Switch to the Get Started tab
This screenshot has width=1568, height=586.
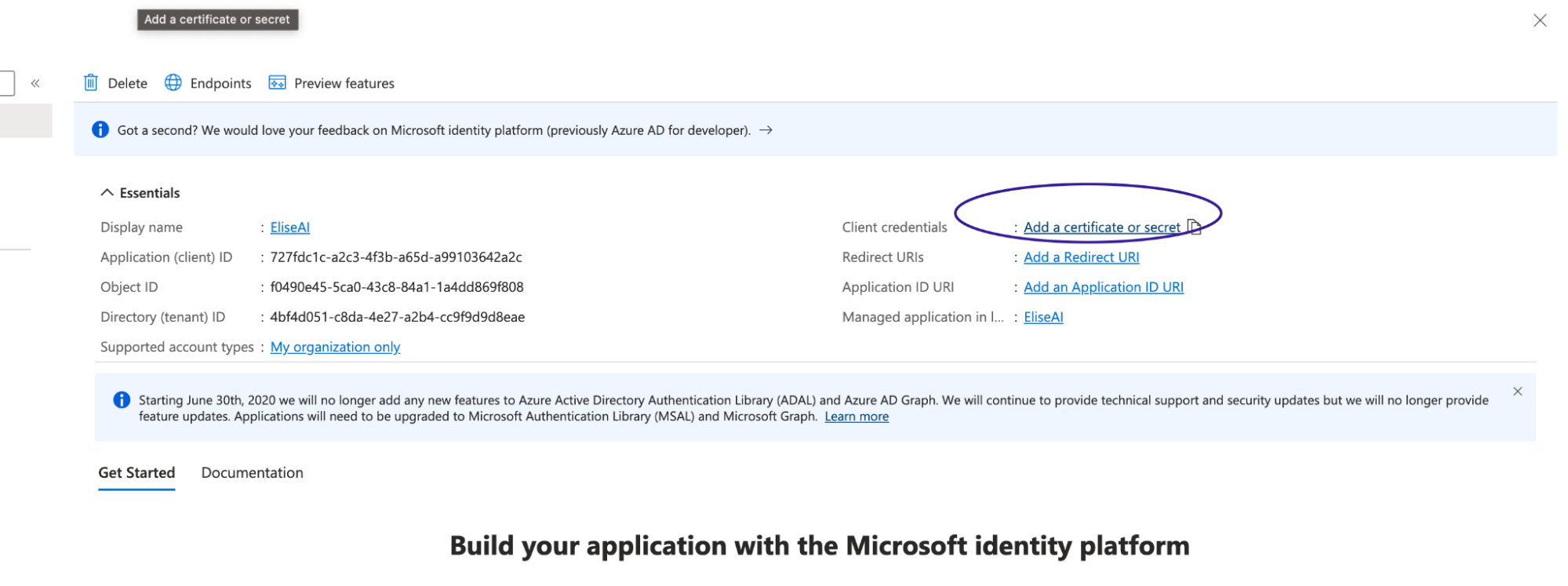[136, 472]
